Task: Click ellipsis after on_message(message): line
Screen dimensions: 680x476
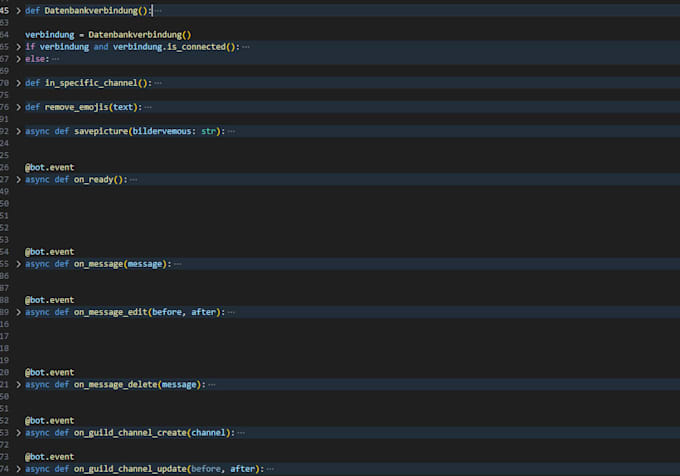Action: click(178, 264)
